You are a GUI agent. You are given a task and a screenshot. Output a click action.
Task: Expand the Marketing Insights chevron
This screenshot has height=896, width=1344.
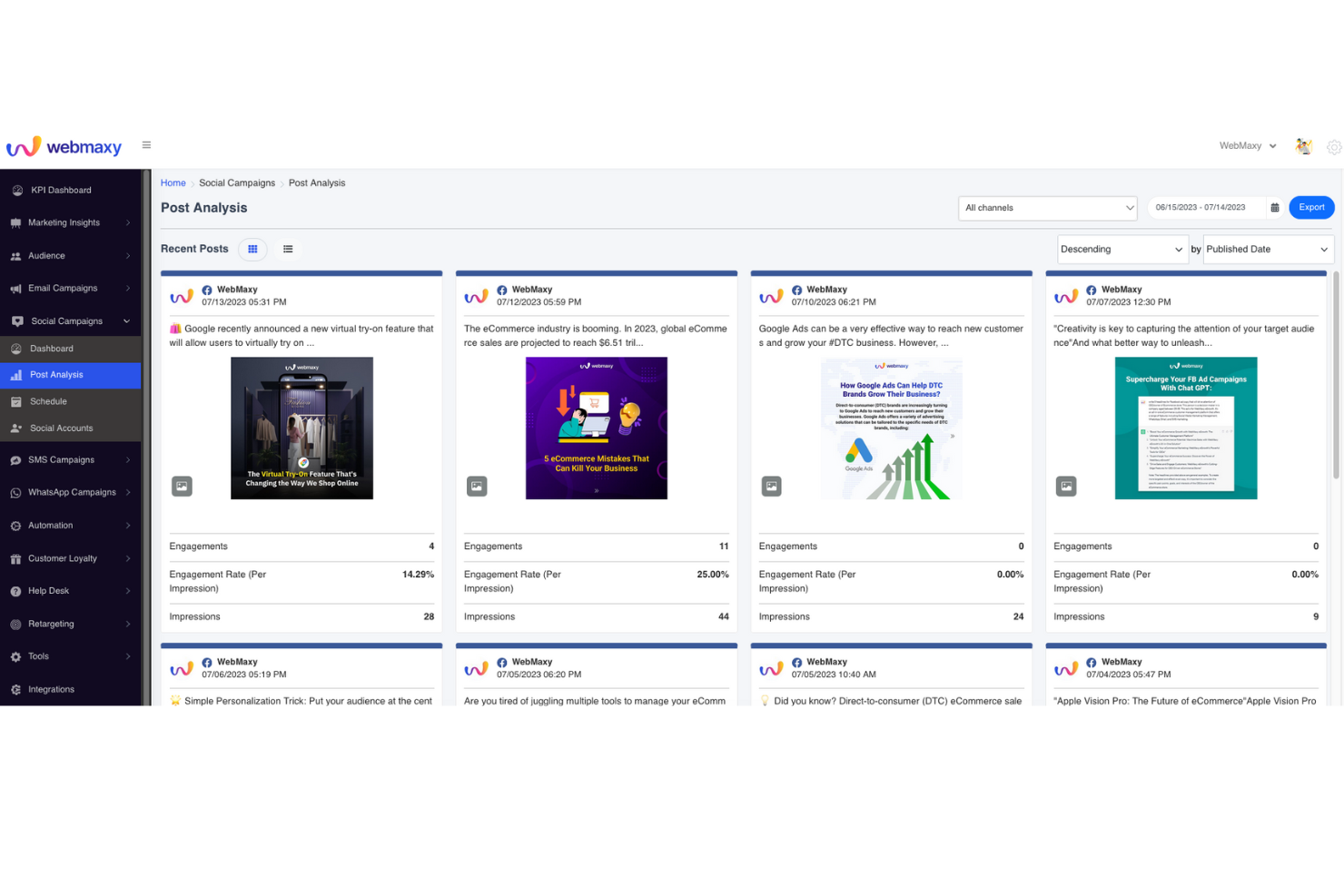128,223
